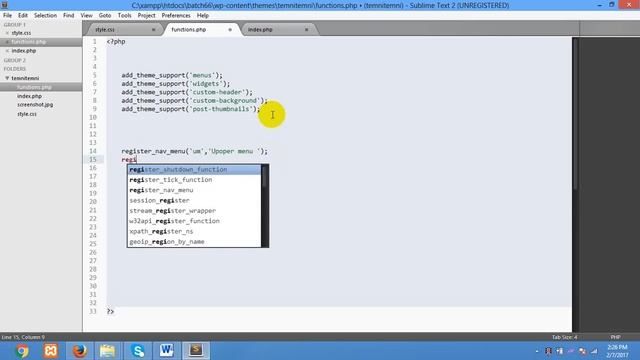Choose stream_register_wrapper suggestion
This screenshot has height=360, width=640.
(194, 211)
